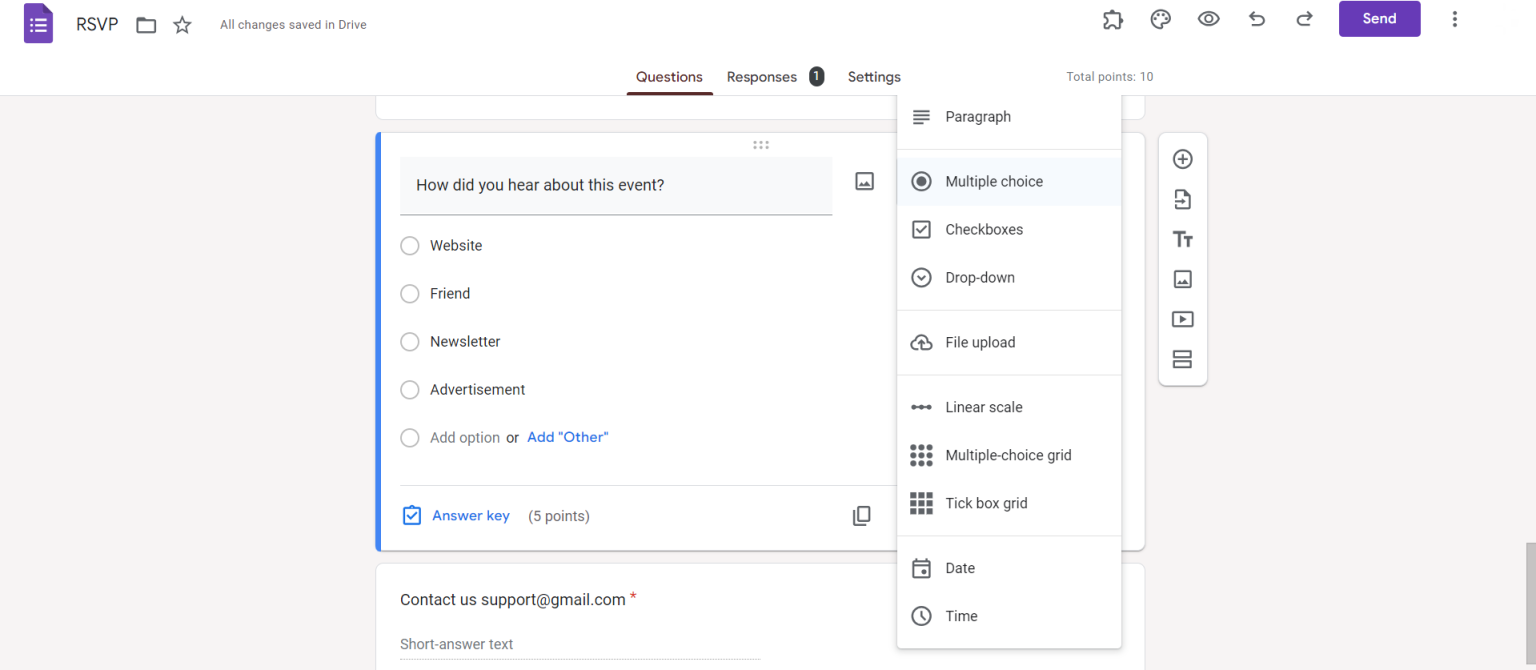Move form to folder icon

point(146,25)
